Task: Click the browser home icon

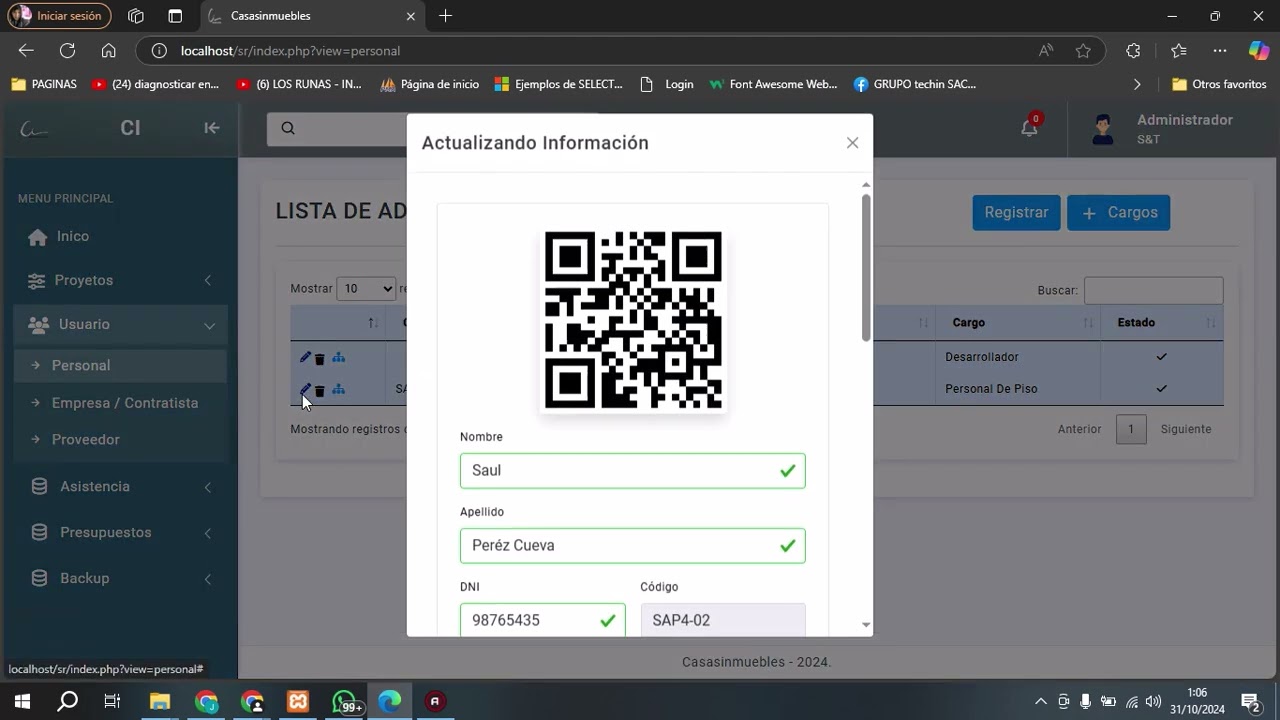Action: [x=108, y=51]
